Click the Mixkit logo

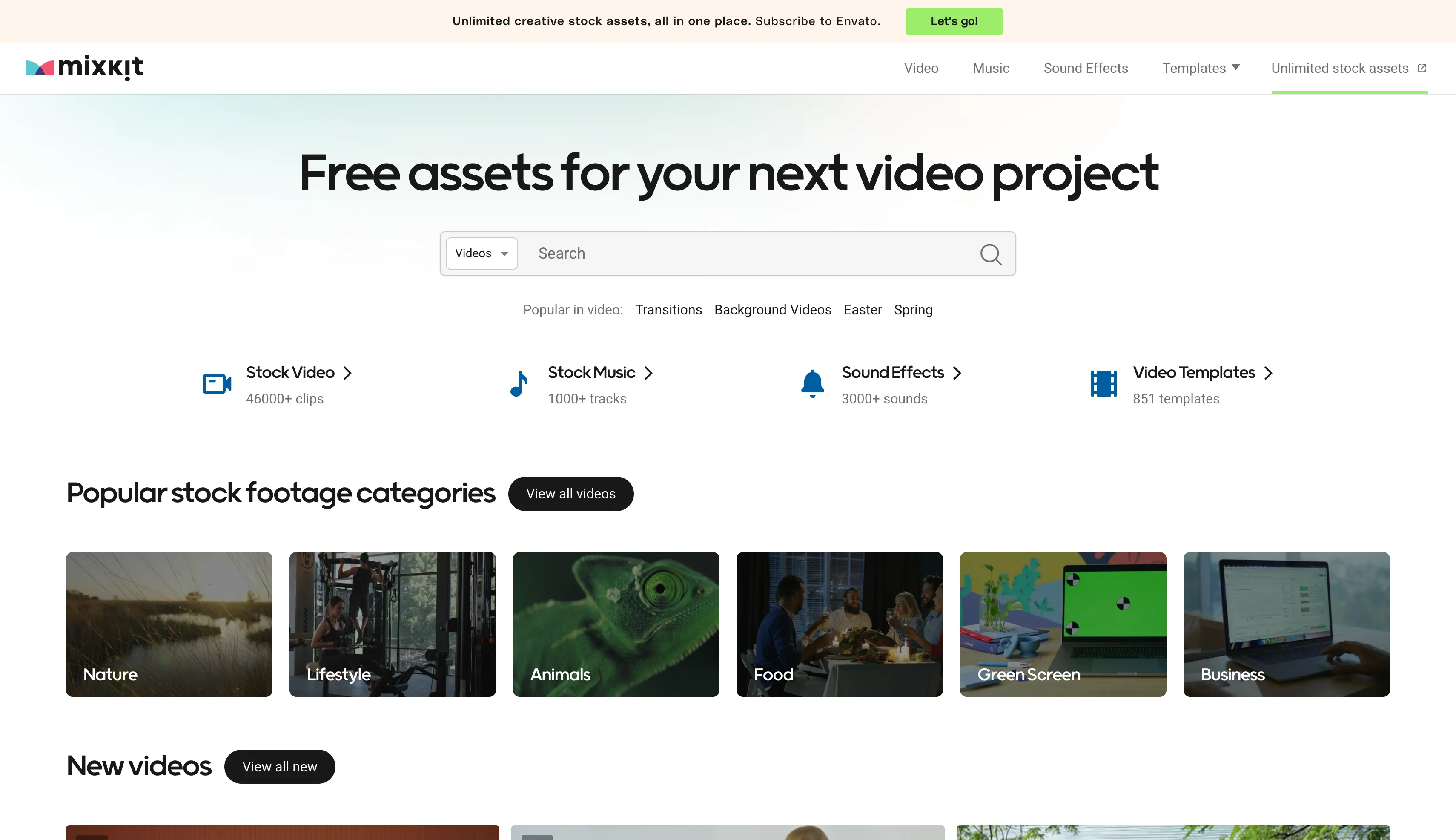coord(84,67)
